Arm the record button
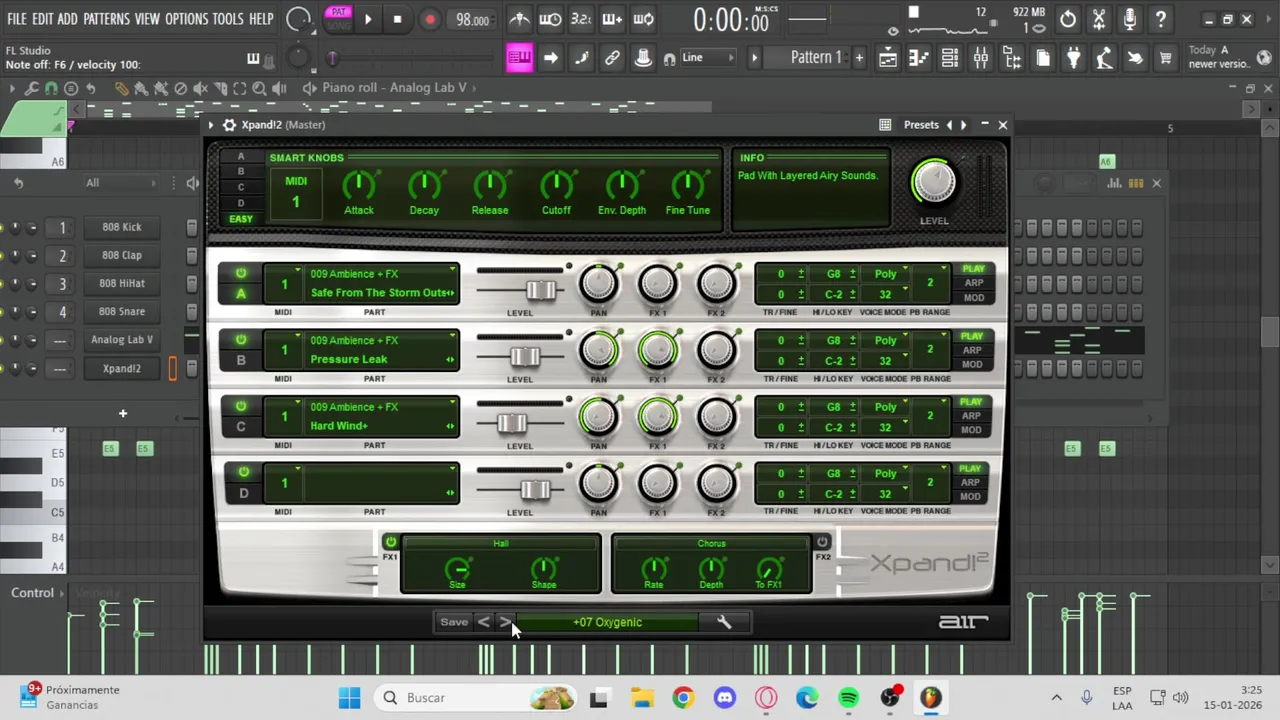 click(430, 19)
